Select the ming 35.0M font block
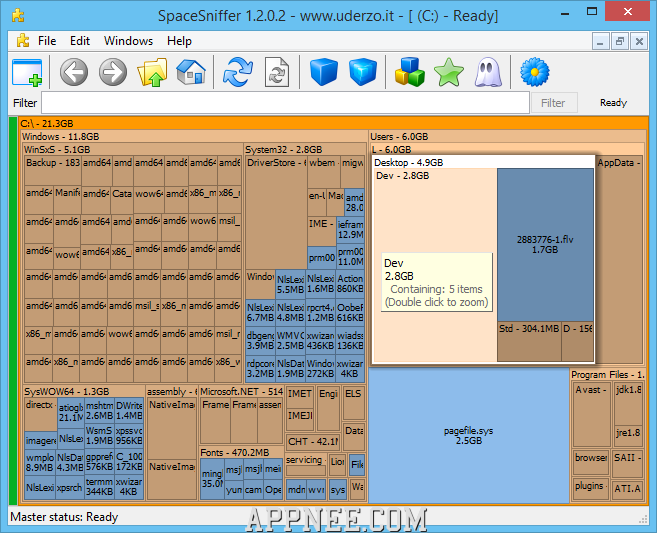Screen dimensions: 657x533 [x=212, y=479]
